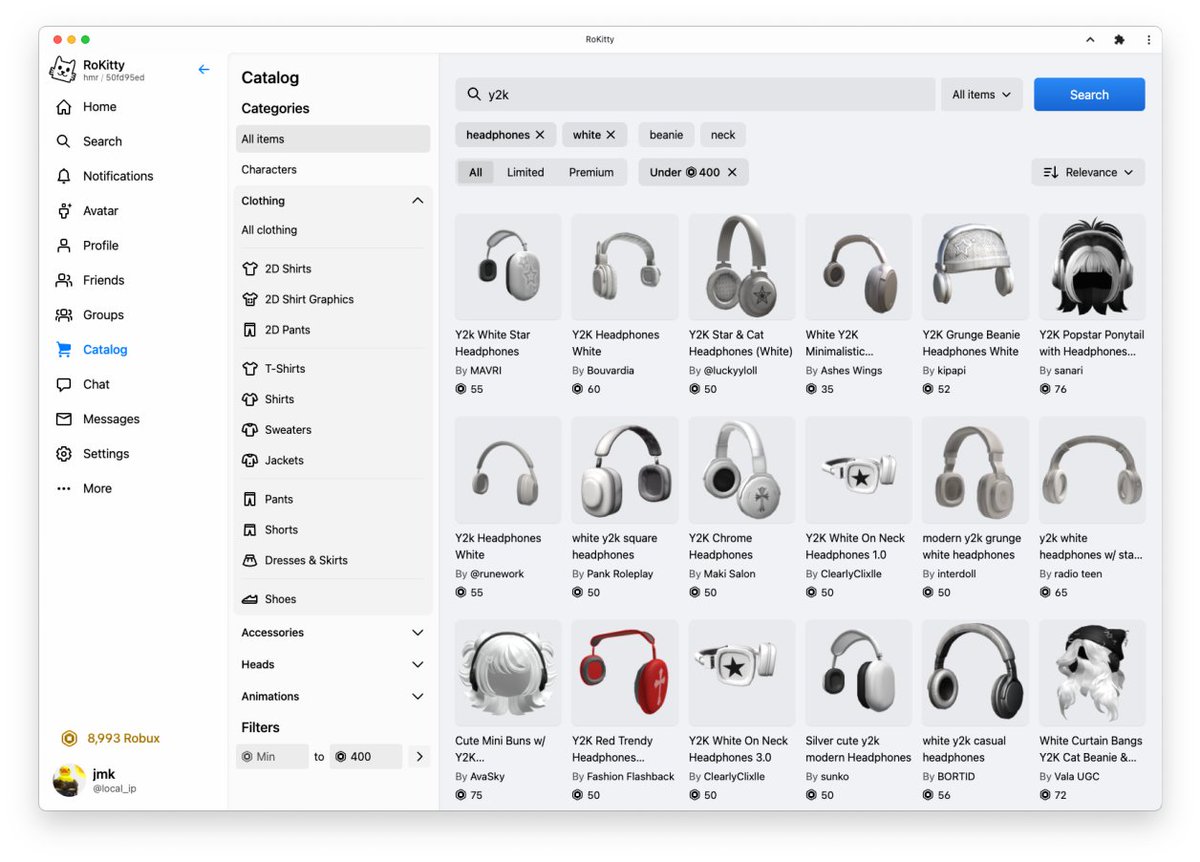This screenshot has height=862, width=1200.
Task: Open Groups in the sidebar
Action: [x=103, y=315]
